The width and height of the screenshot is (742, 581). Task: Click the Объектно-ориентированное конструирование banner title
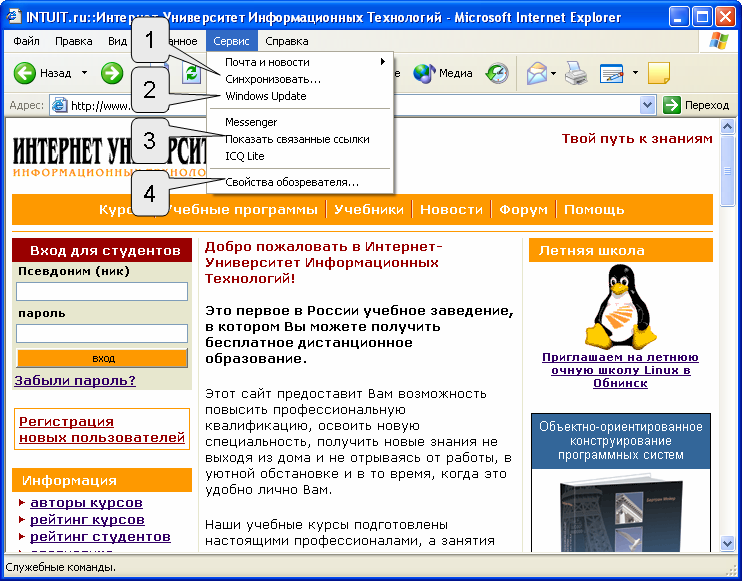coord(621,441)
